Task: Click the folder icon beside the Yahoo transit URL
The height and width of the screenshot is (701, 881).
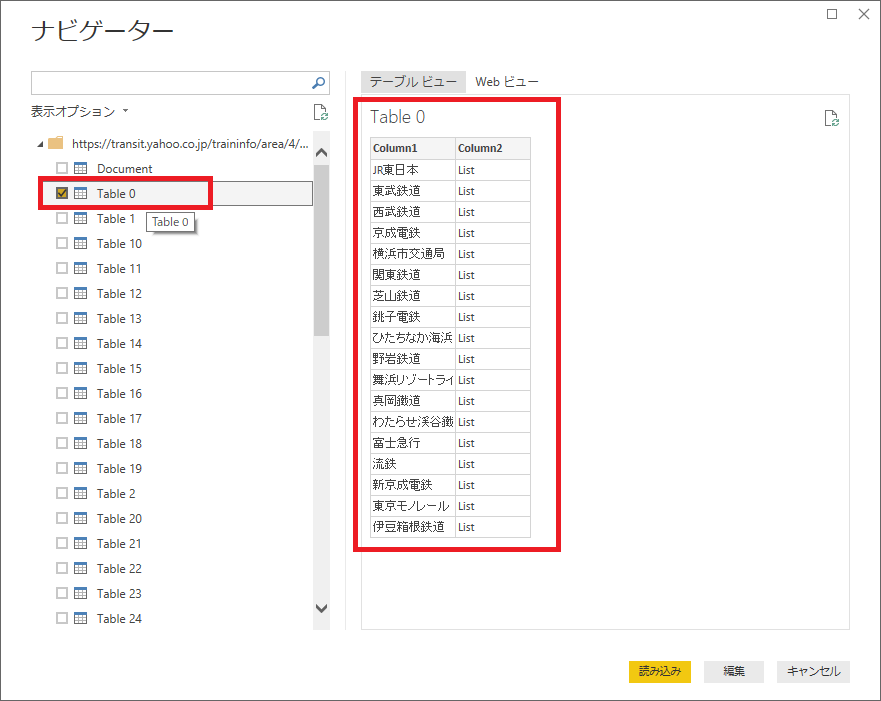Action: pyautogui.click(x=56, y=143)
